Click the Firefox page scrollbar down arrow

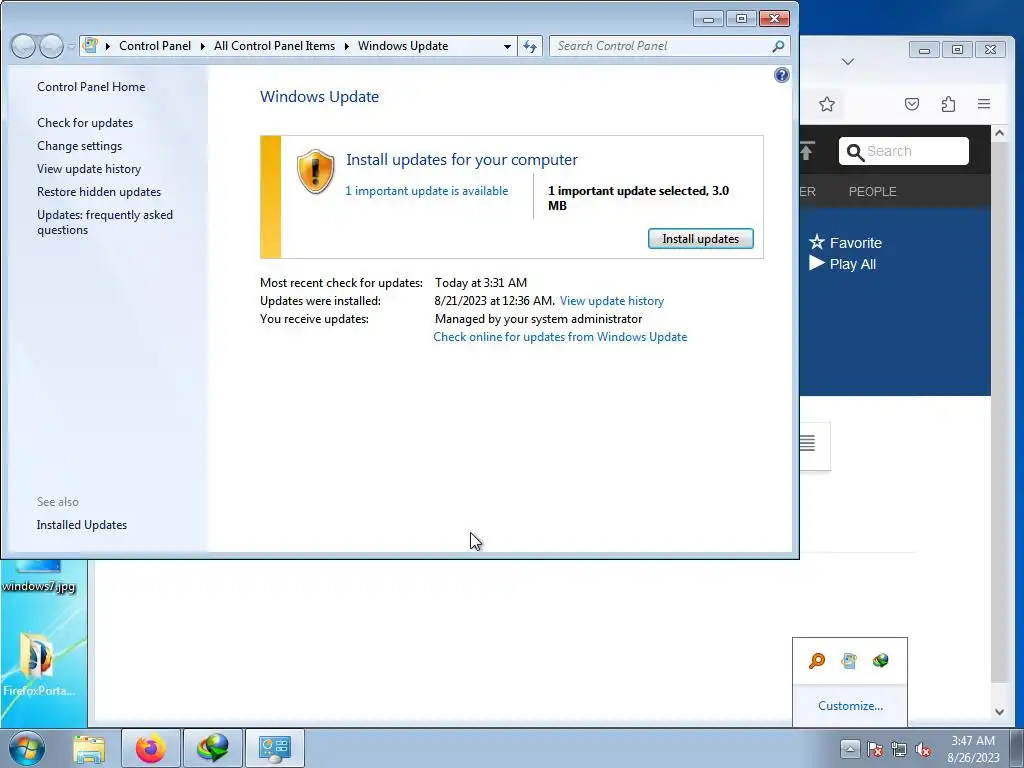pos(999,712)
